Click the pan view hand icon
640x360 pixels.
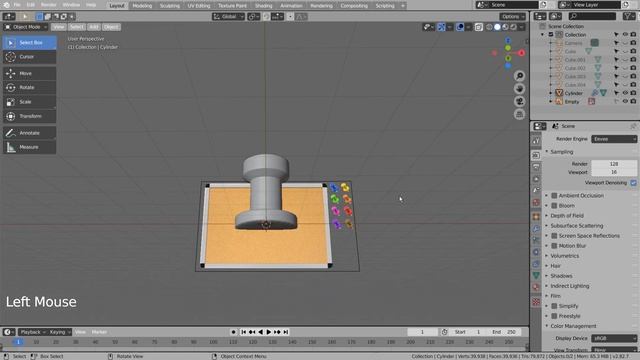(x=519, y=89)
